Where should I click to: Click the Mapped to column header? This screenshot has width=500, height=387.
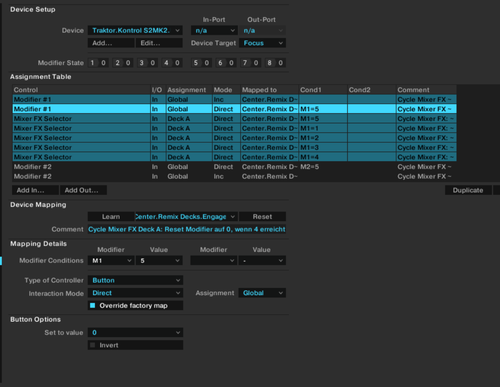(x=269, y=90)
